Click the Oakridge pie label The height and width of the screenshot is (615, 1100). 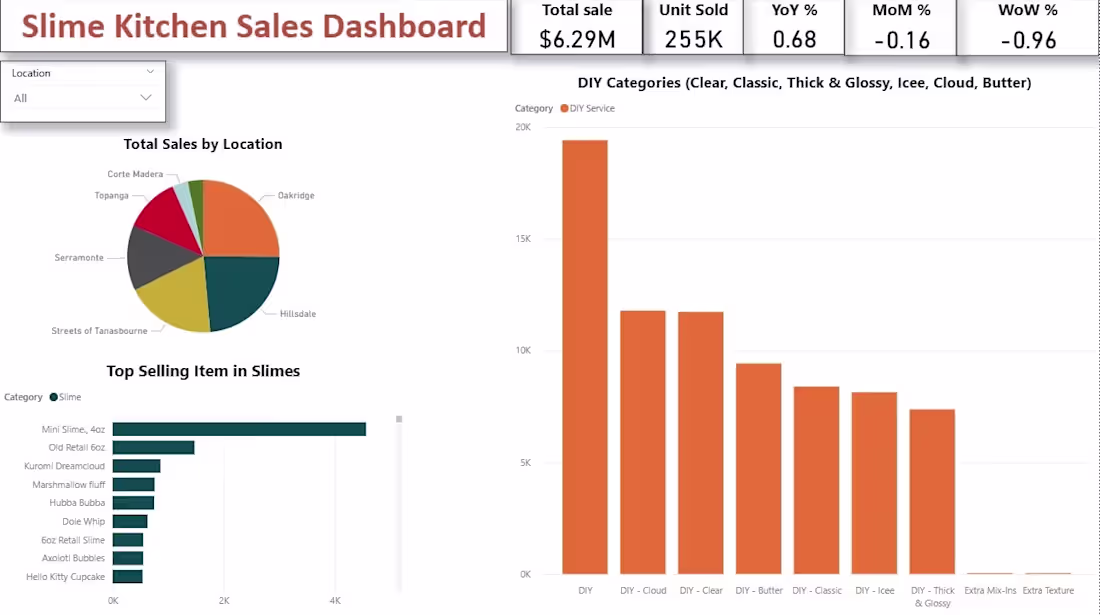click(x=296, y=196)
